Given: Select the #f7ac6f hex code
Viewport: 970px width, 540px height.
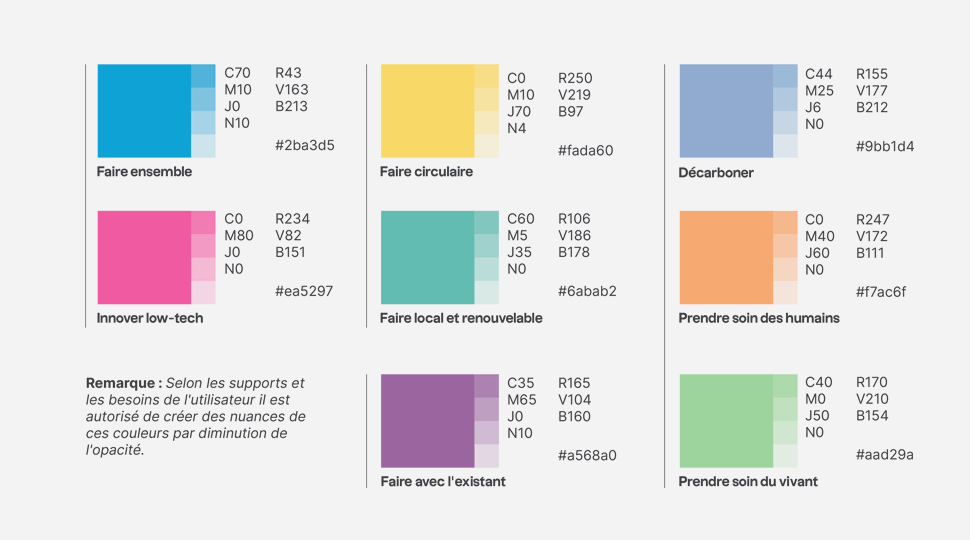Looking at the screenshot, I should [881, 292].
